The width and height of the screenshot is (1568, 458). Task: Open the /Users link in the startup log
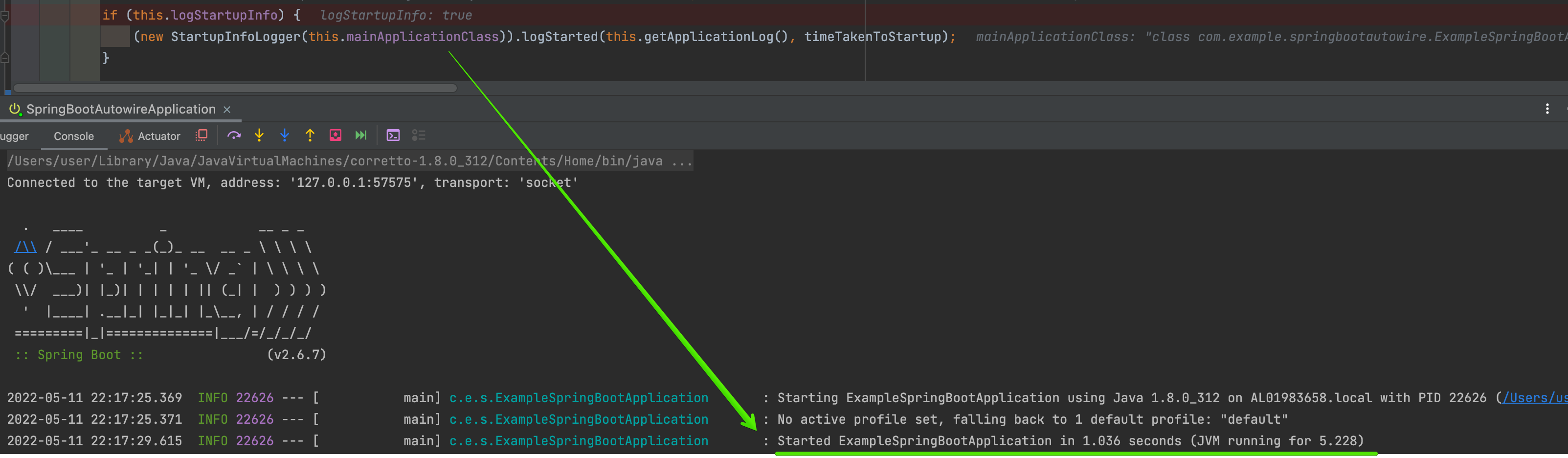pyautogui.click(x=1534, y=398)
